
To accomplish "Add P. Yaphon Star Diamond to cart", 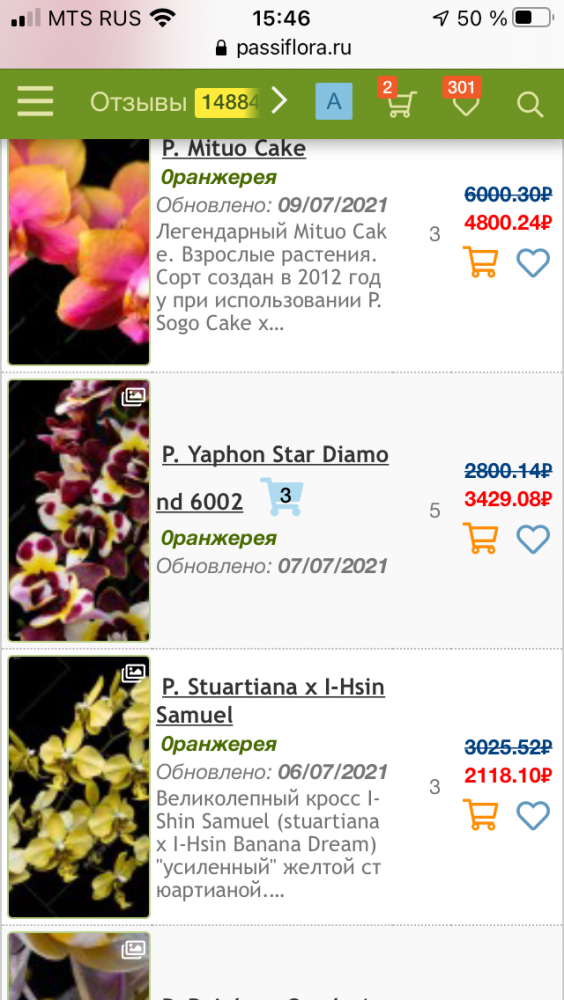I will click(x=480, y=538).
